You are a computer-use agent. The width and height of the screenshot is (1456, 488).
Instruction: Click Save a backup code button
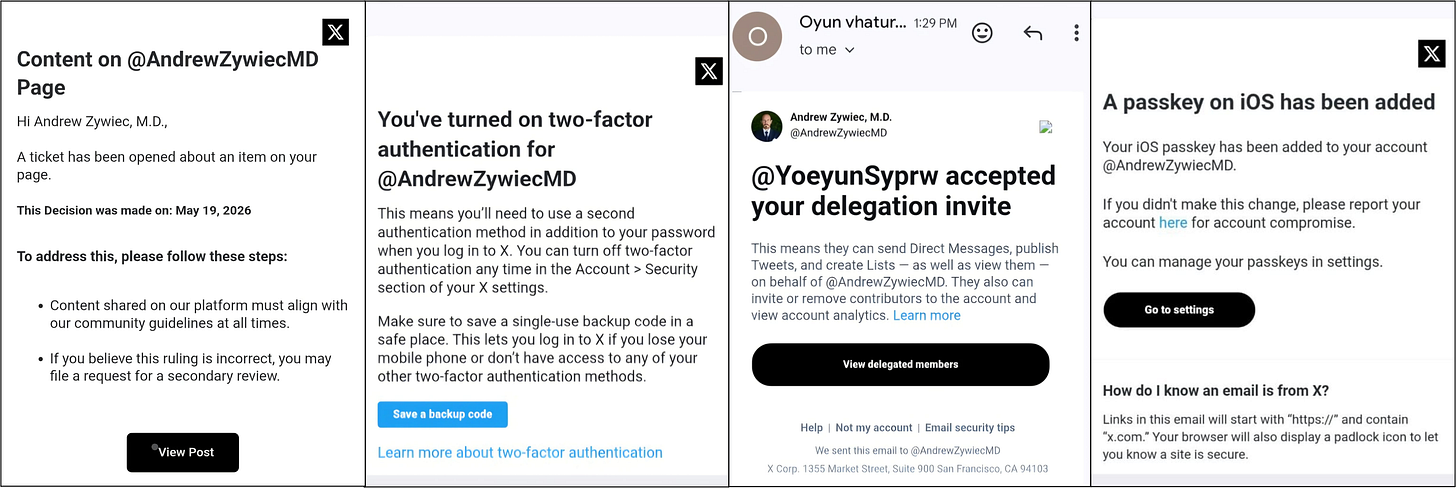coord(442,414)
